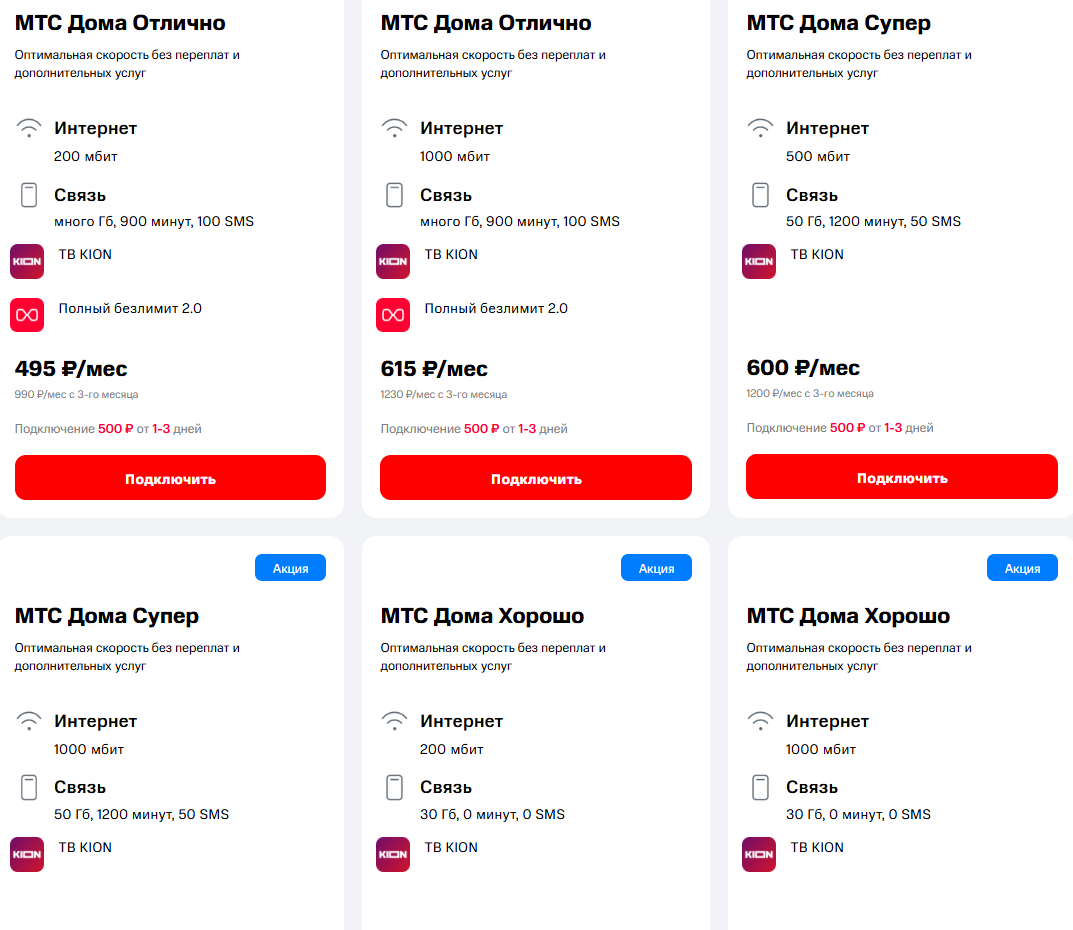1073x930 pixels.
Task: Click the Акция badge on МТС Дома Супер 1000 мбит card
Action: pos(290,568)
